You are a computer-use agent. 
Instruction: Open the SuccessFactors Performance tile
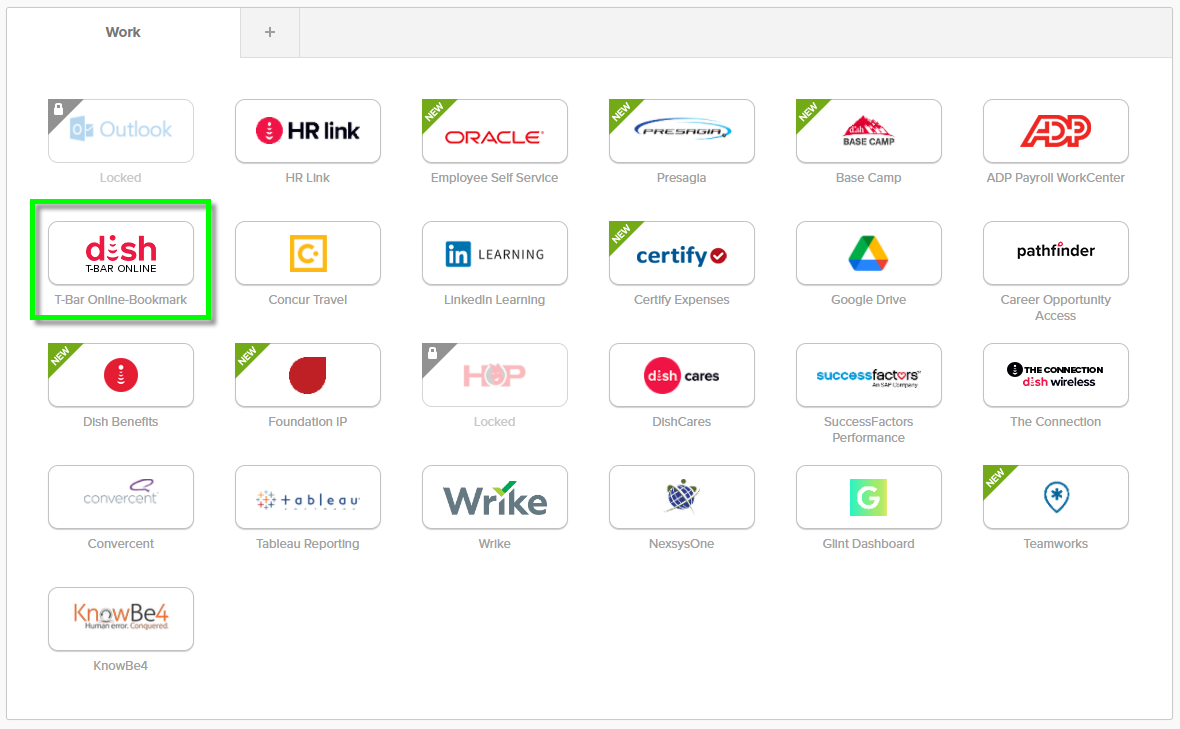tap(868, 375)
